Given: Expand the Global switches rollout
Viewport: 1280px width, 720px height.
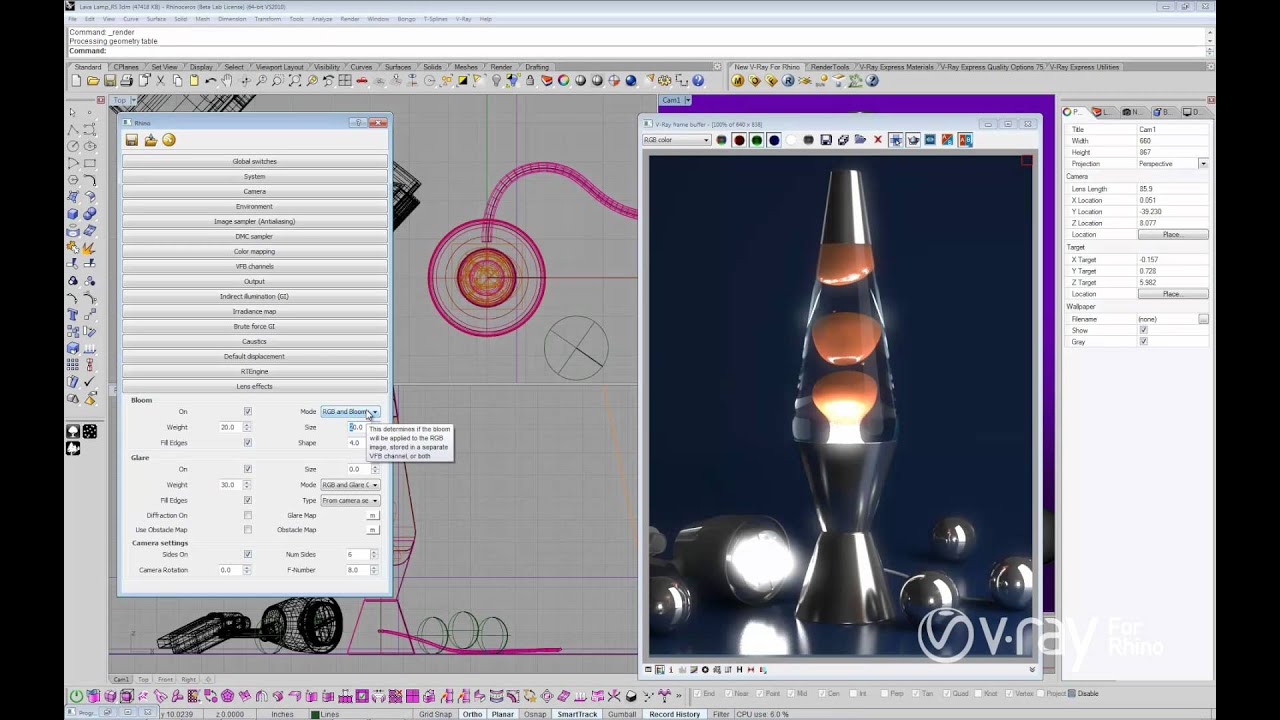Looking at the screenshot, I should pos(254,161).
